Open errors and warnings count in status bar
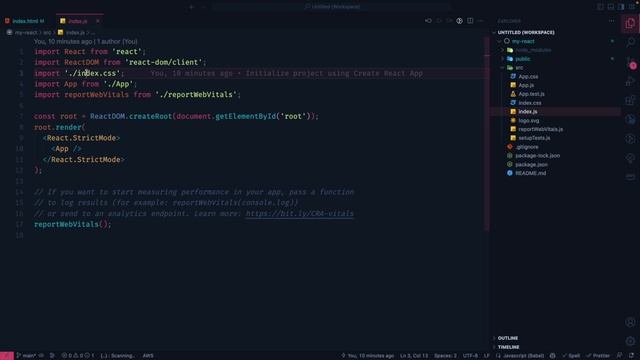This screenshot has height=360, width=640. coord(78,356)
